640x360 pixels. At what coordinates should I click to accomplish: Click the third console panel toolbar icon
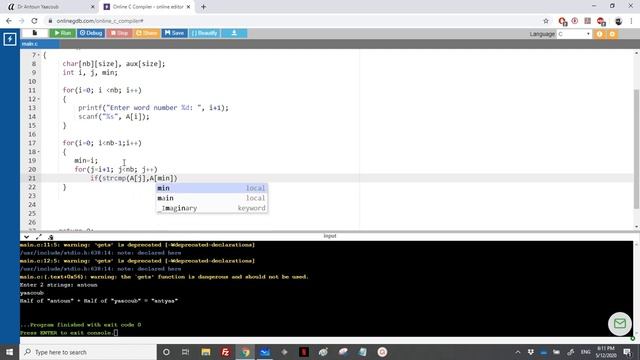51,237
